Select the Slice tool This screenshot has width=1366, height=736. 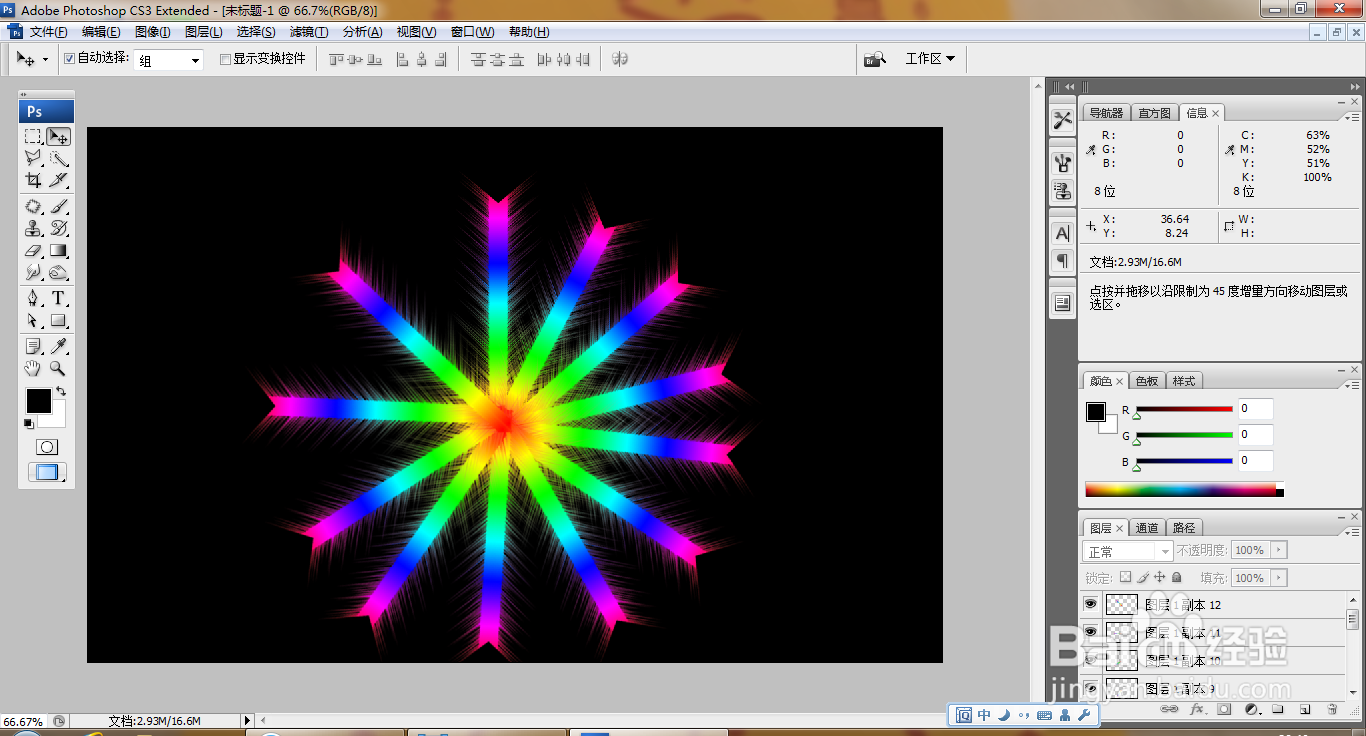click(59, 180)
